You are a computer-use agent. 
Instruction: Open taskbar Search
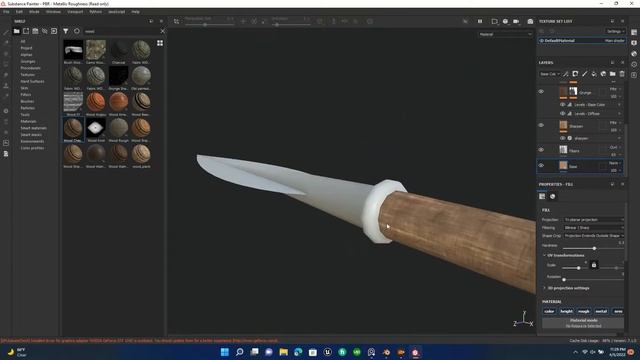coord(240,352)
